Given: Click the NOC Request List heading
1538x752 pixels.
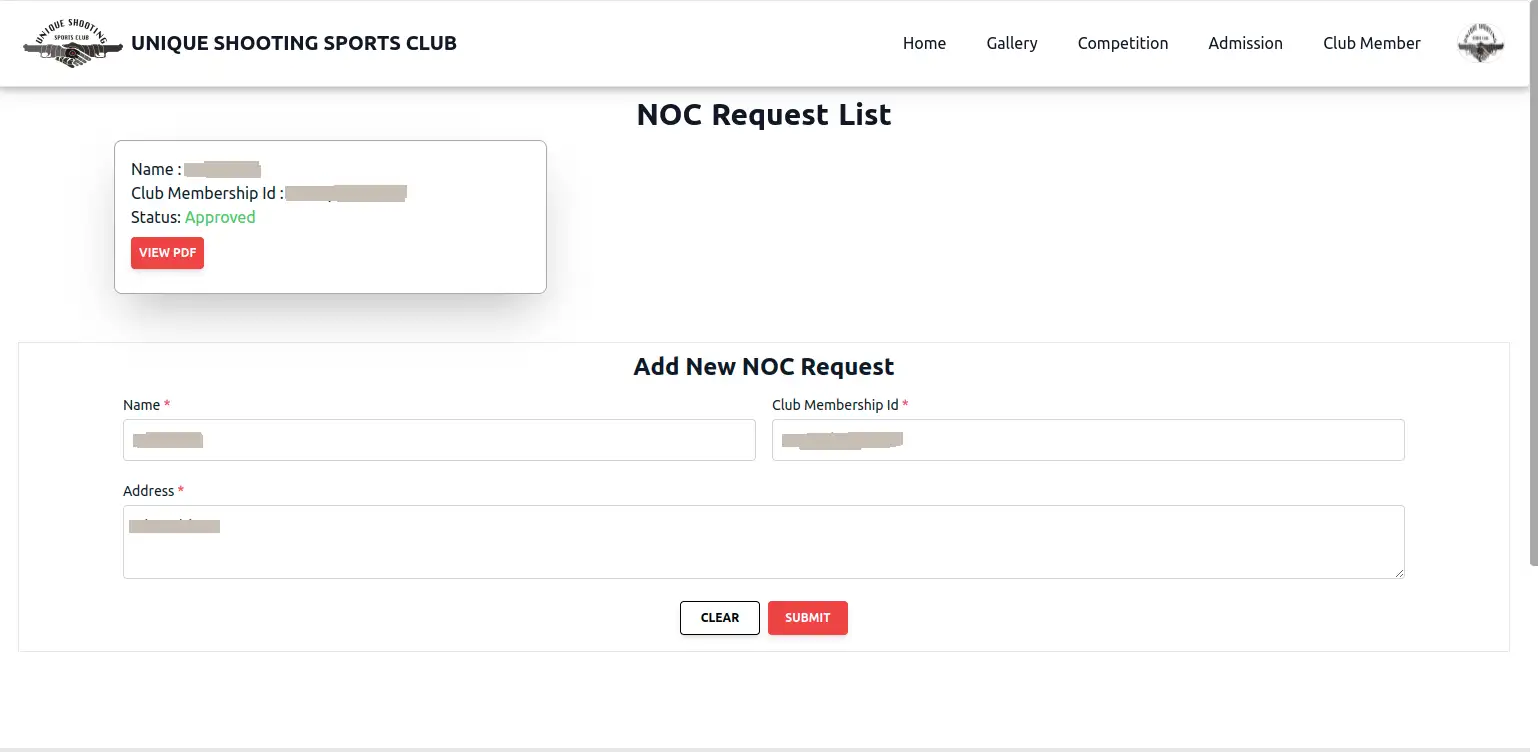Looking at the screenshot, I should click(763, 115).
